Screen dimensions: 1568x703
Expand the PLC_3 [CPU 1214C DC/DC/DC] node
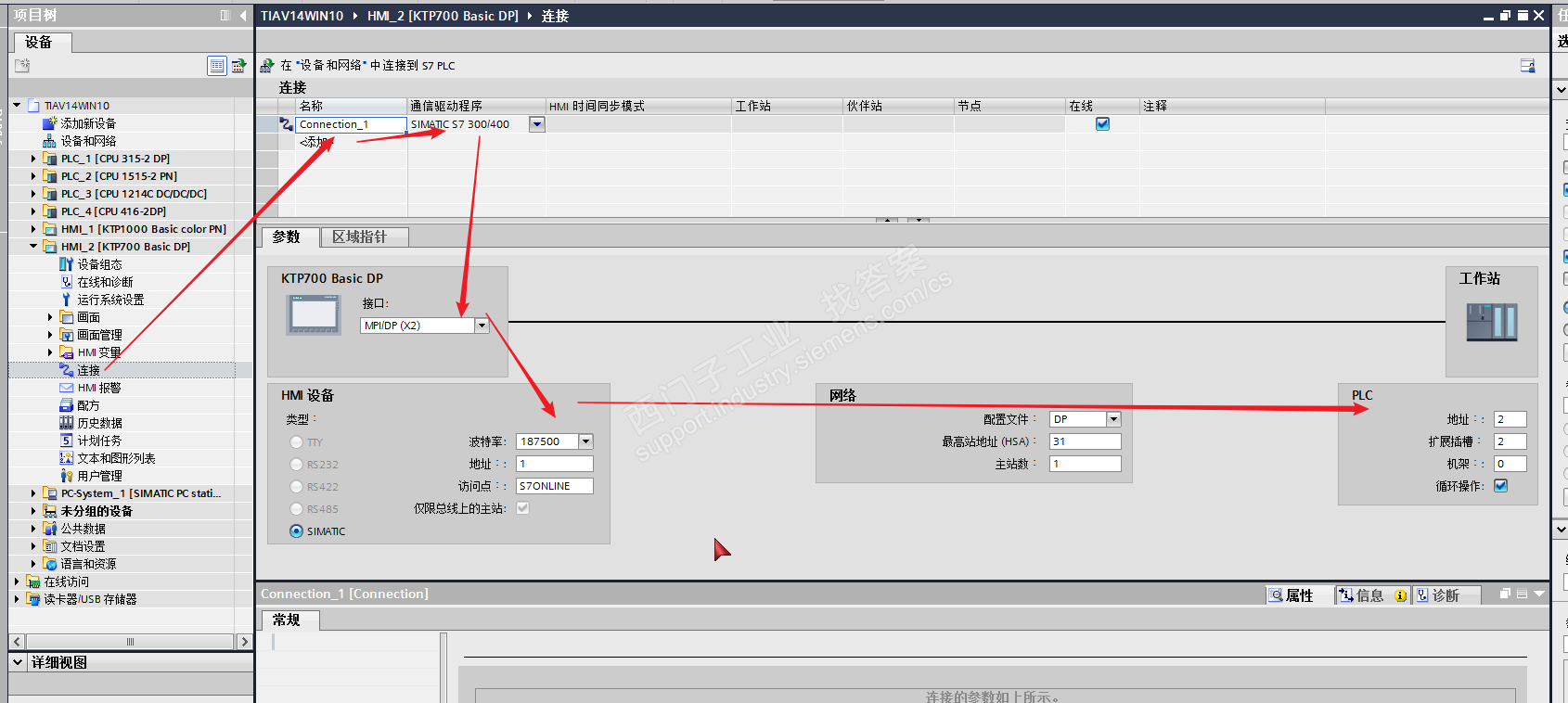[x=33, y=194]
